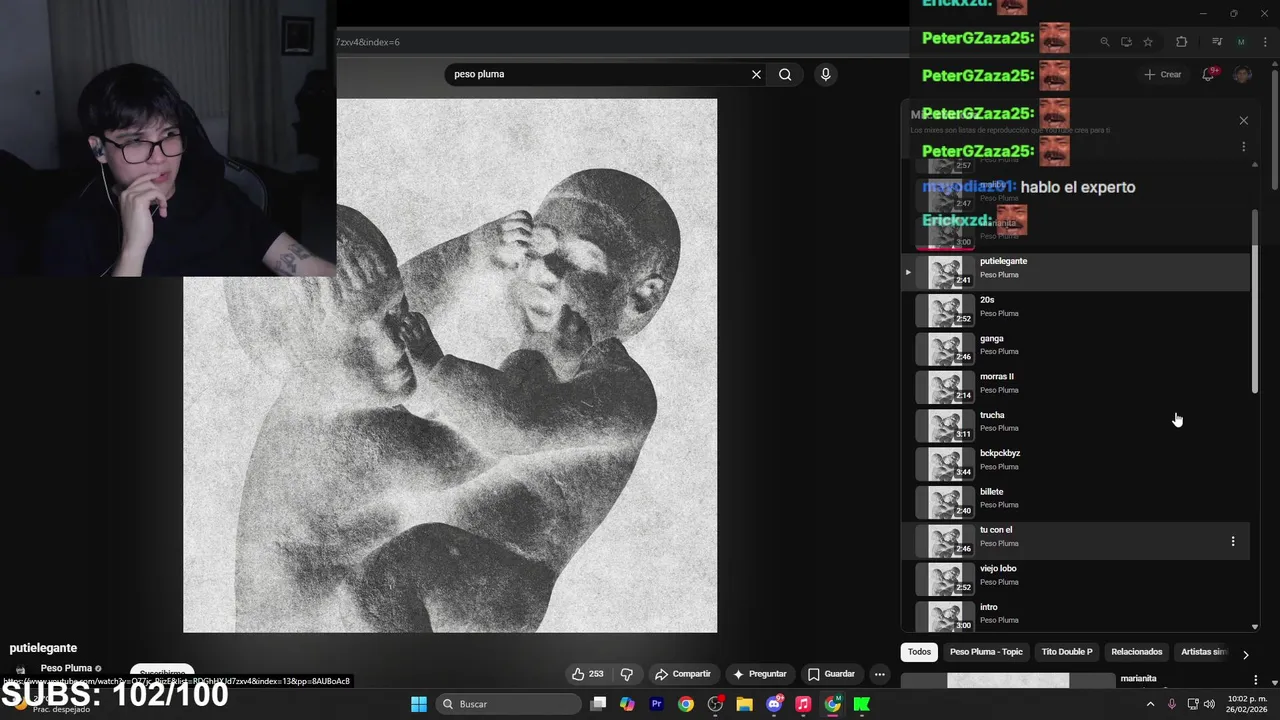
Task: Open the Chrome three-dot menu
Action: pyautogui.click(x=1263, y=42)
